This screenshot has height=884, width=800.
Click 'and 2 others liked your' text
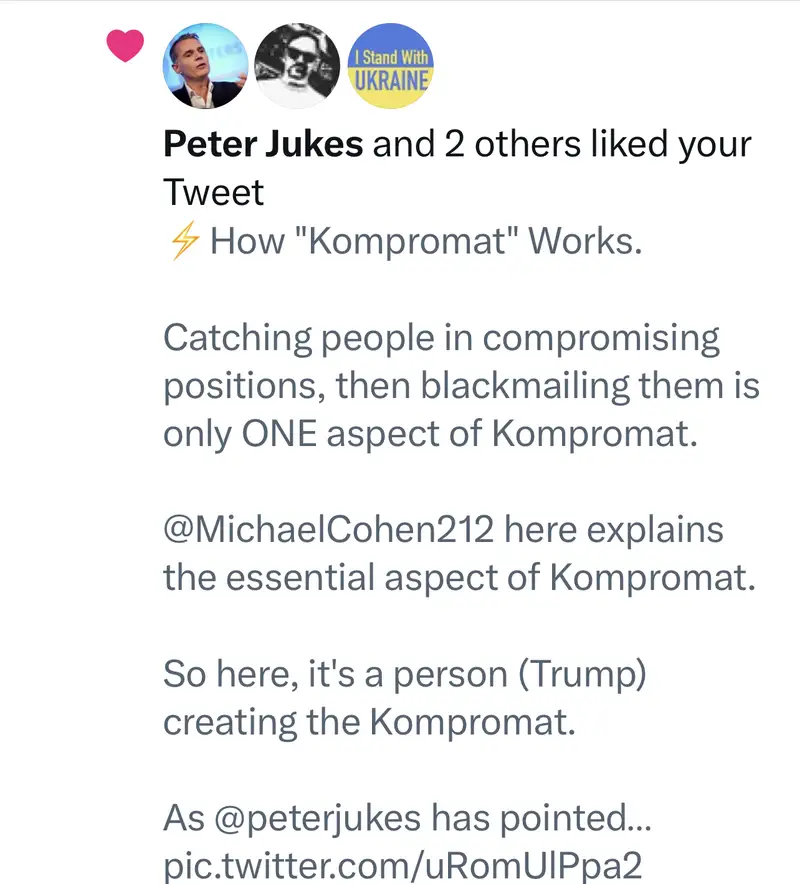562,145
